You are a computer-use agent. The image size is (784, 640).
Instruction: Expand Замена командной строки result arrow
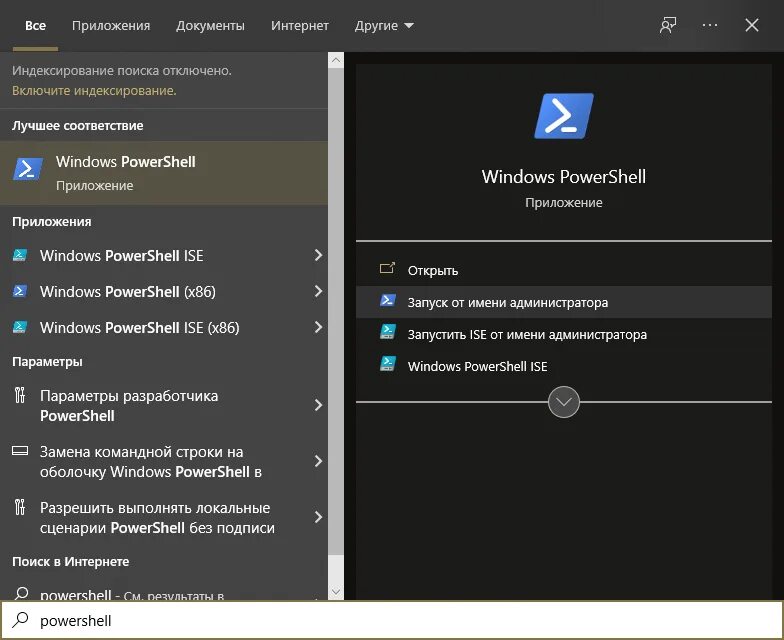[x=318, y=462]
